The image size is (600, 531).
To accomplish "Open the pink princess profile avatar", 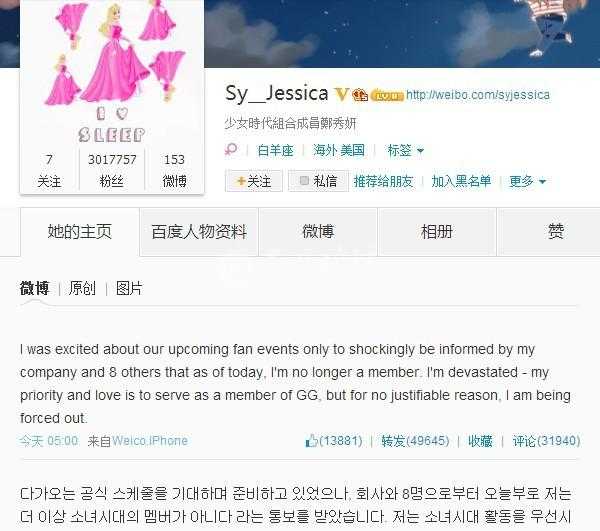I will coord(112,72).
